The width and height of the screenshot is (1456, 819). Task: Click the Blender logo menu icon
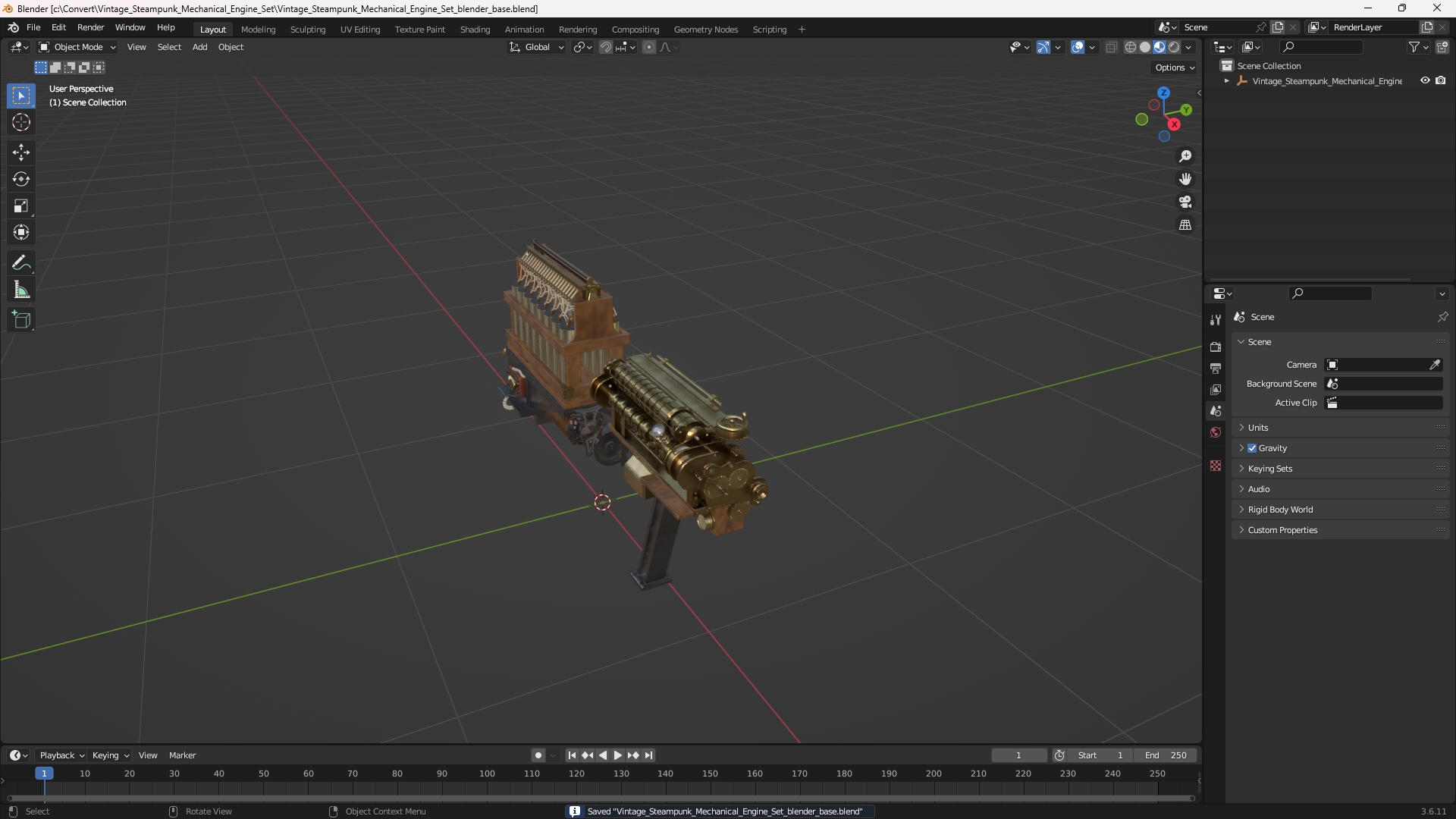pos(13,27)
